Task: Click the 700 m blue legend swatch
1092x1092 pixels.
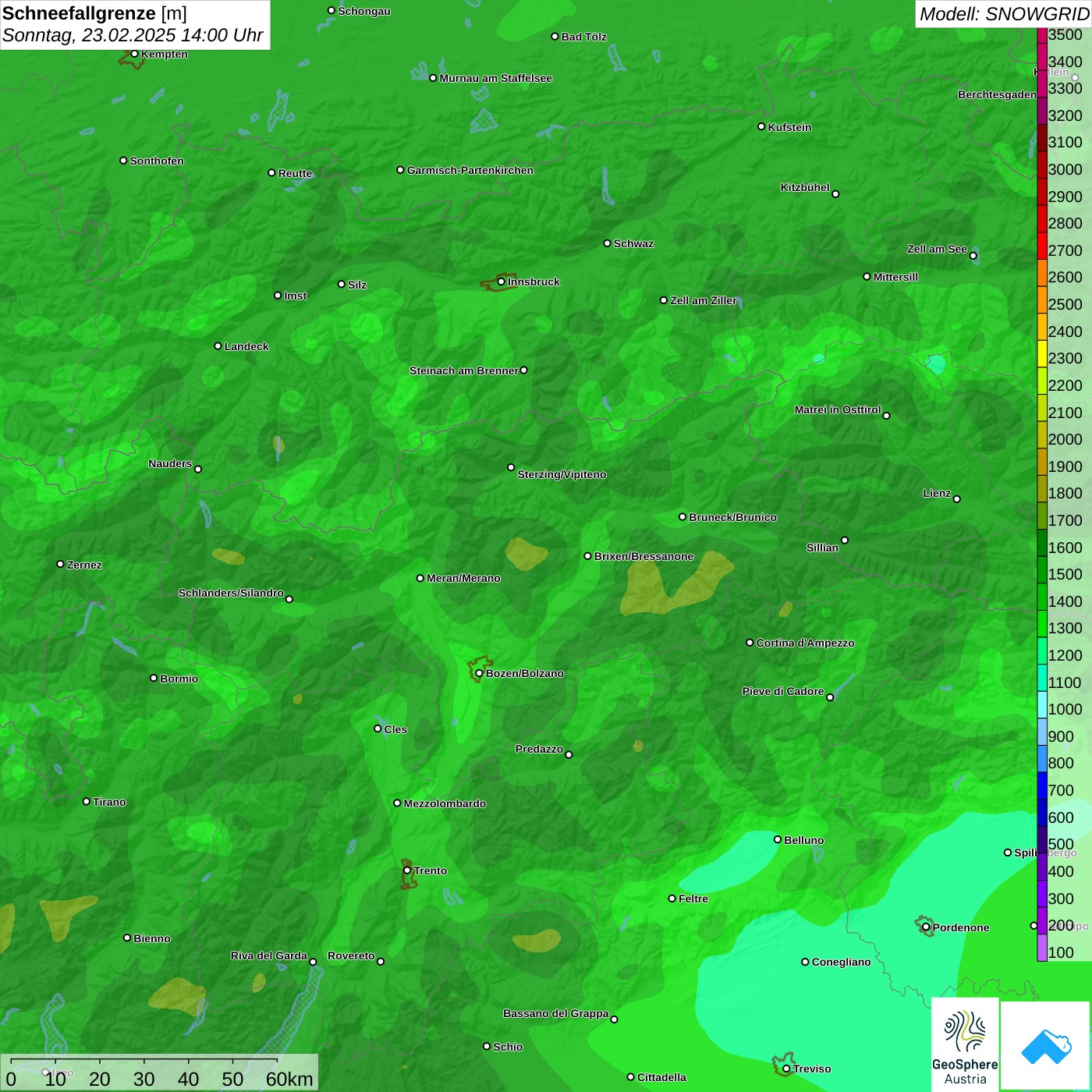Action: pyautogui.click(x=1042, y=785)
